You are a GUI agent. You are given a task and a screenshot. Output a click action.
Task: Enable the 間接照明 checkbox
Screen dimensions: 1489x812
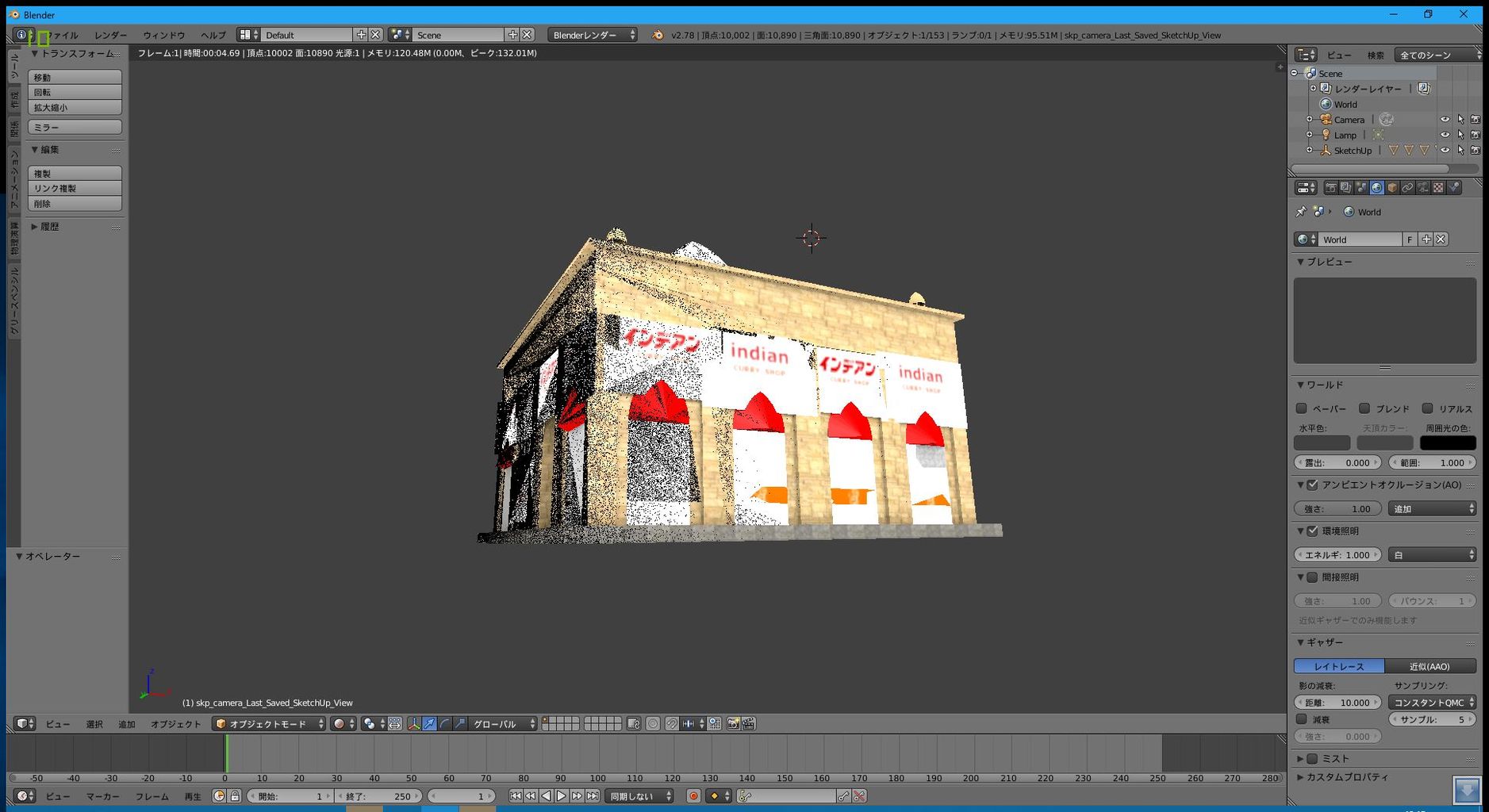click(1312, 577)
